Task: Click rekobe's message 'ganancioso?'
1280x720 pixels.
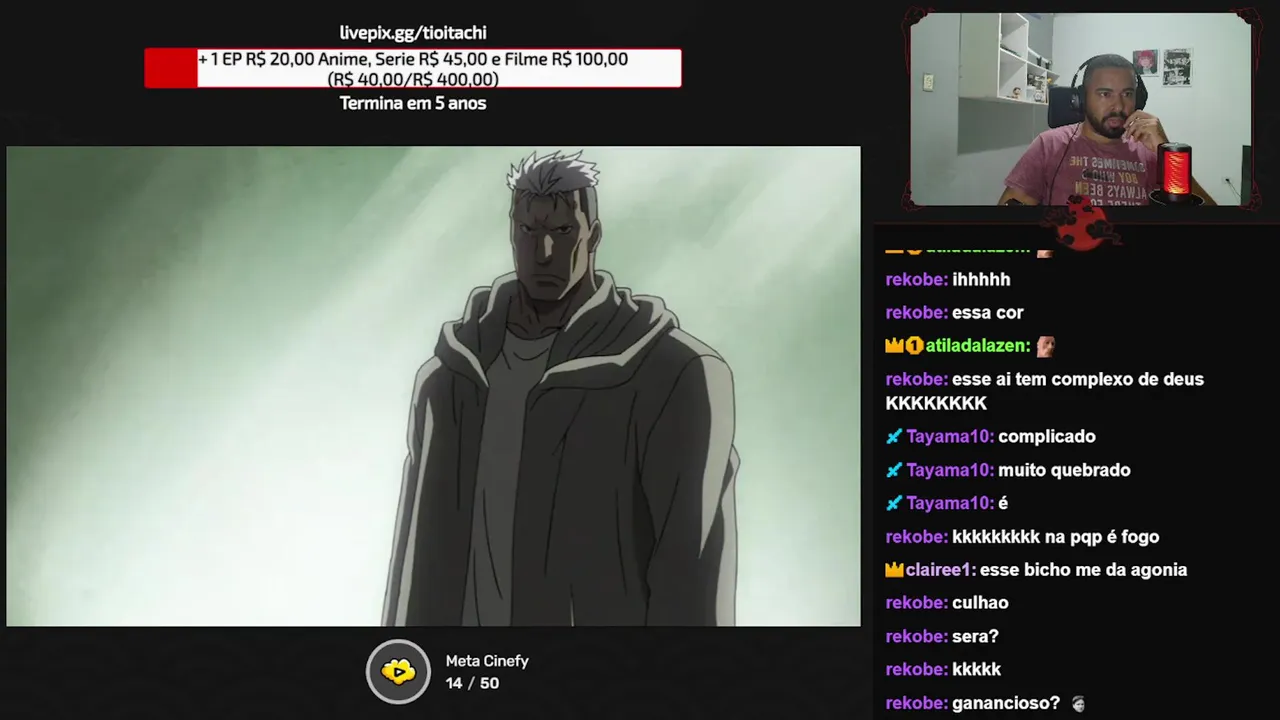Action: click(x=1006, y=703)
